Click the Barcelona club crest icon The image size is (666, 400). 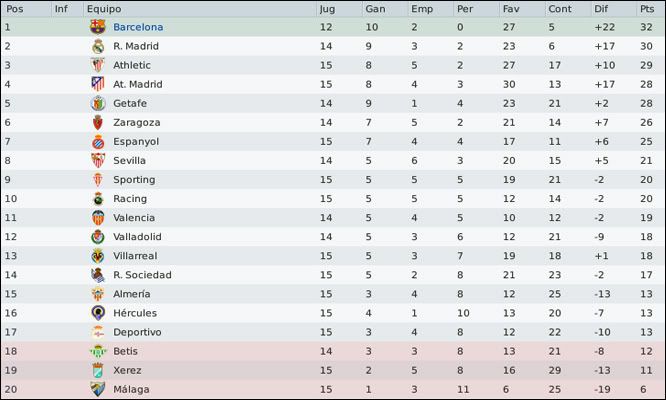98,27
